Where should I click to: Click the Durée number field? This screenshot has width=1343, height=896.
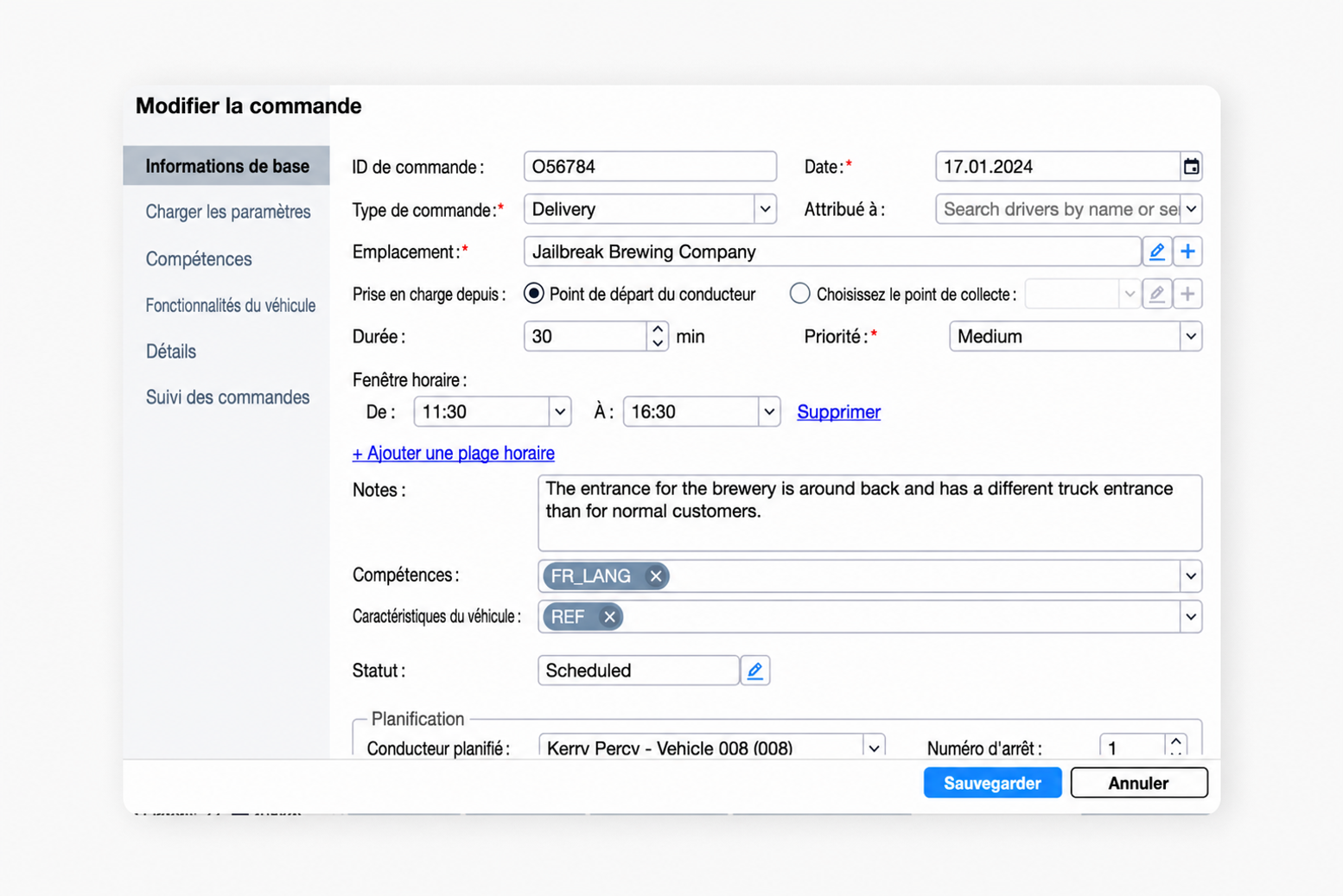(x=585, y=336)
